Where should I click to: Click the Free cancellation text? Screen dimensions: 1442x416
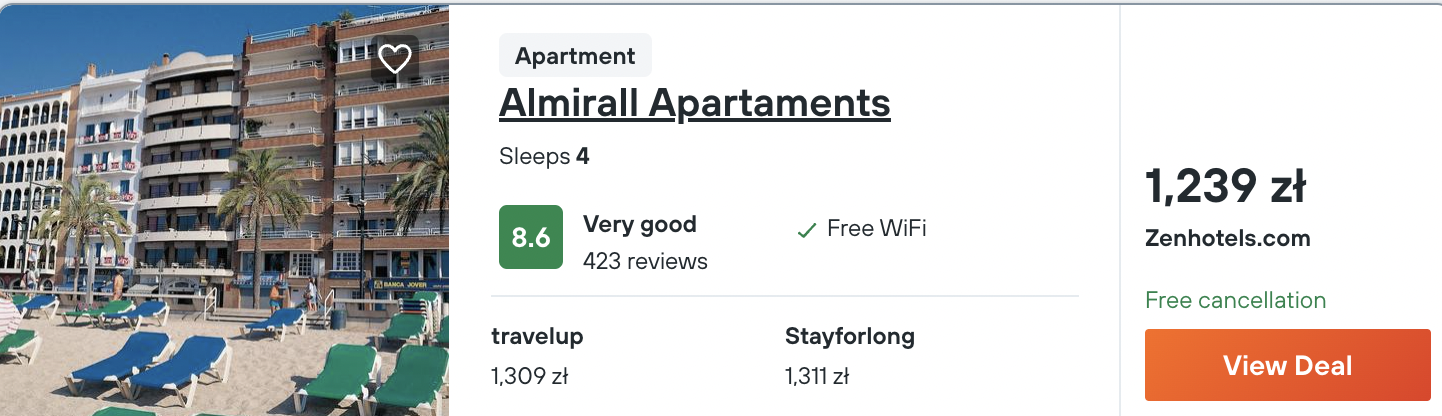click(1235, 300)
